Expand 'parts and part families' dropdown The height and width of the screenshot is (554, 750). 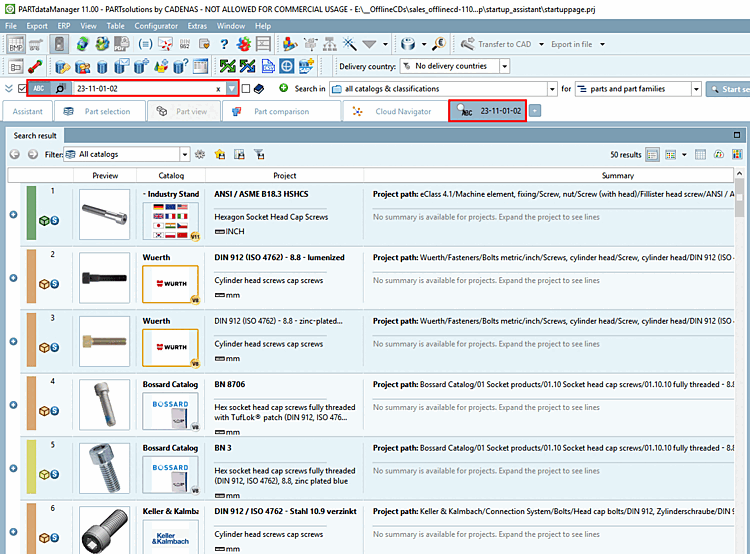click(696, 89)
